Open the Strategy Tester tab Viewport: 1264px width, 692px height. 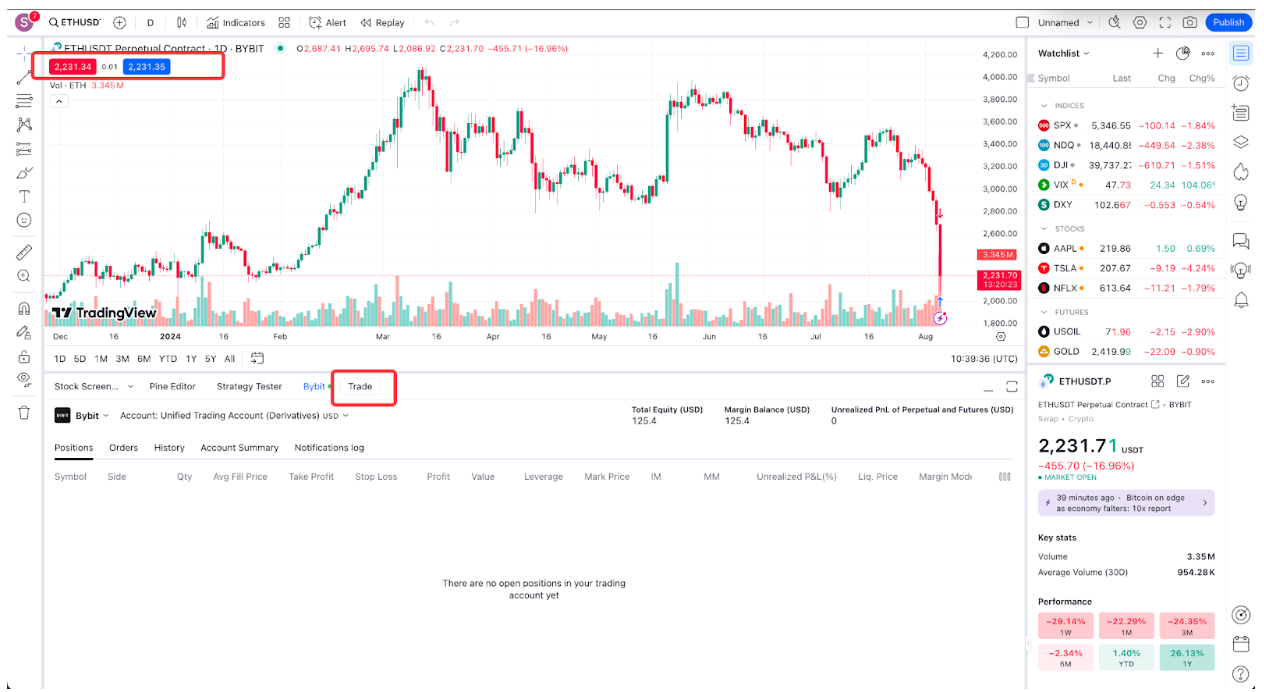point(249,386)
